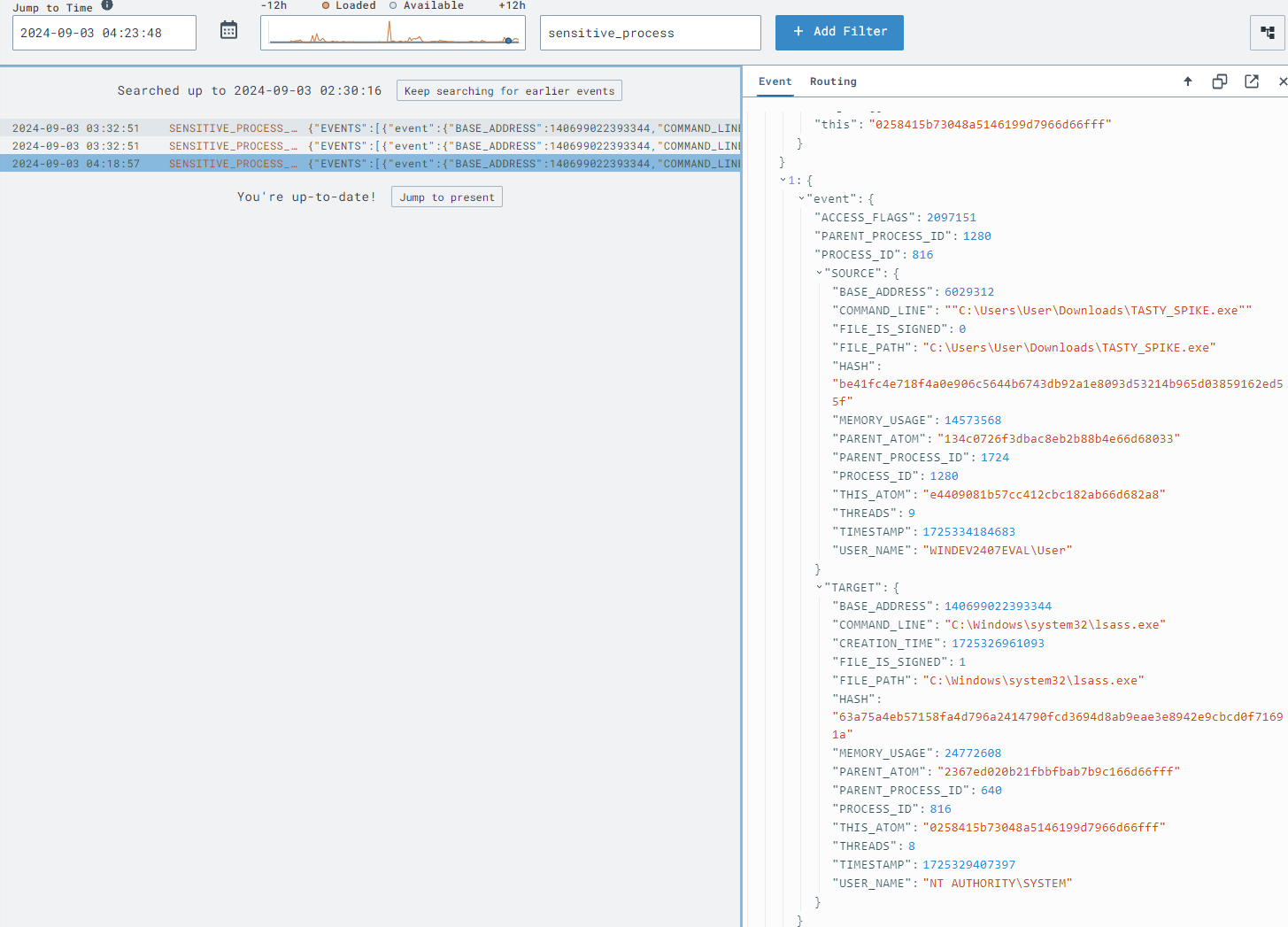The width and height of the screenshot is (1288, 927).
Task: Collapse the "1:" array node
Action: pos(783,181)
